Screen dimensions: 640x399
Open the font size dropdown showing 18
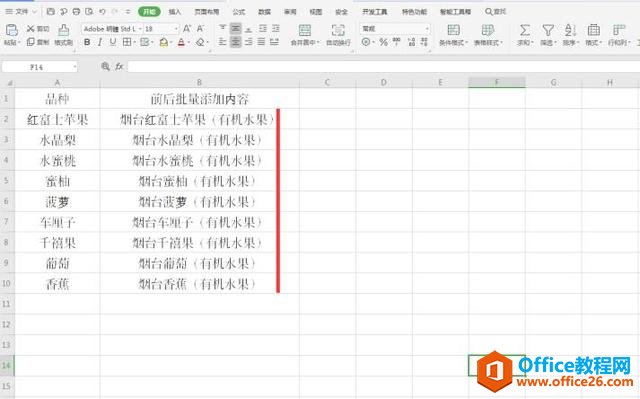176,29
